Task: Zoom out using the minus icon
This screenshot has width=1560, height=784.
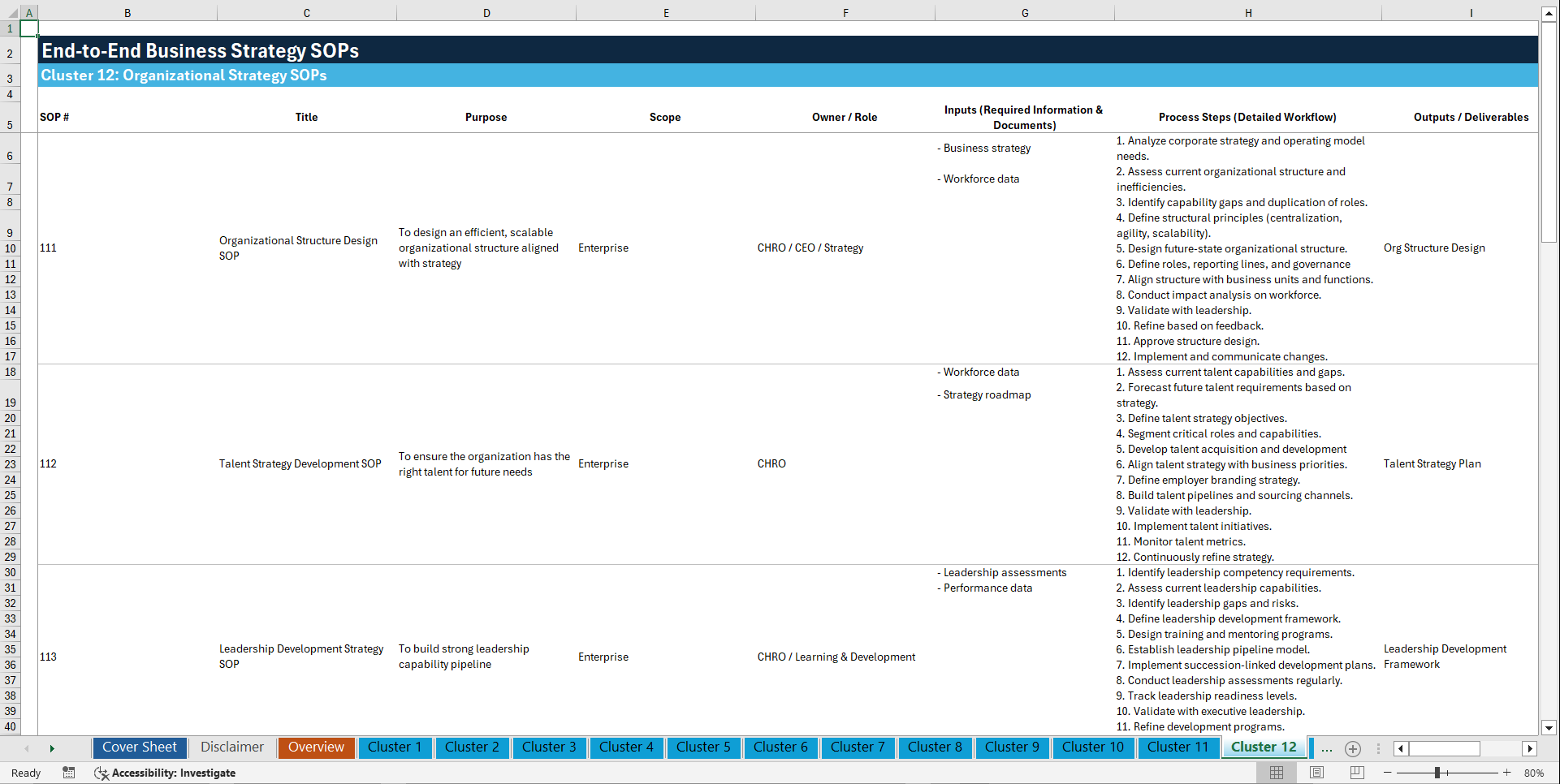Action: [1387, 773]
